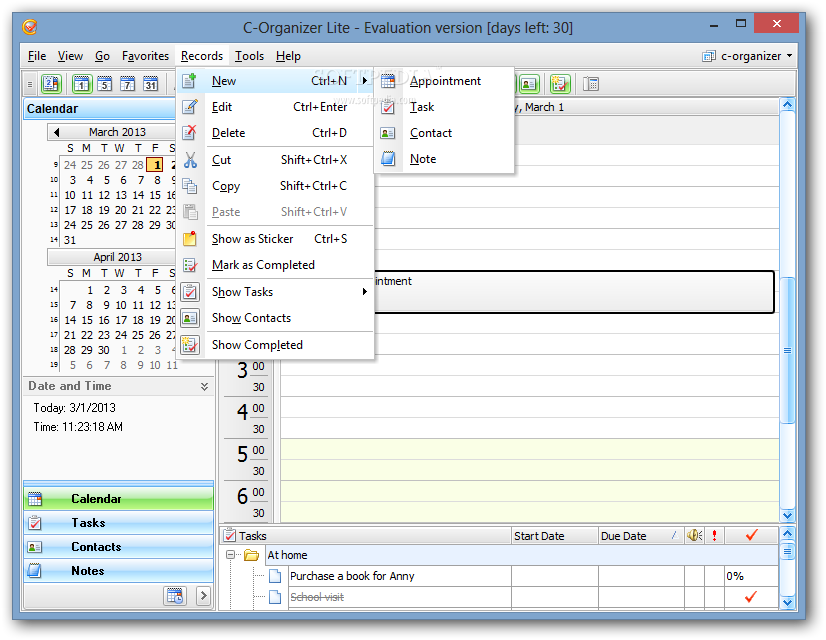Open the Help menu
This screenshot has height=640, width=826.
(288, 56)
